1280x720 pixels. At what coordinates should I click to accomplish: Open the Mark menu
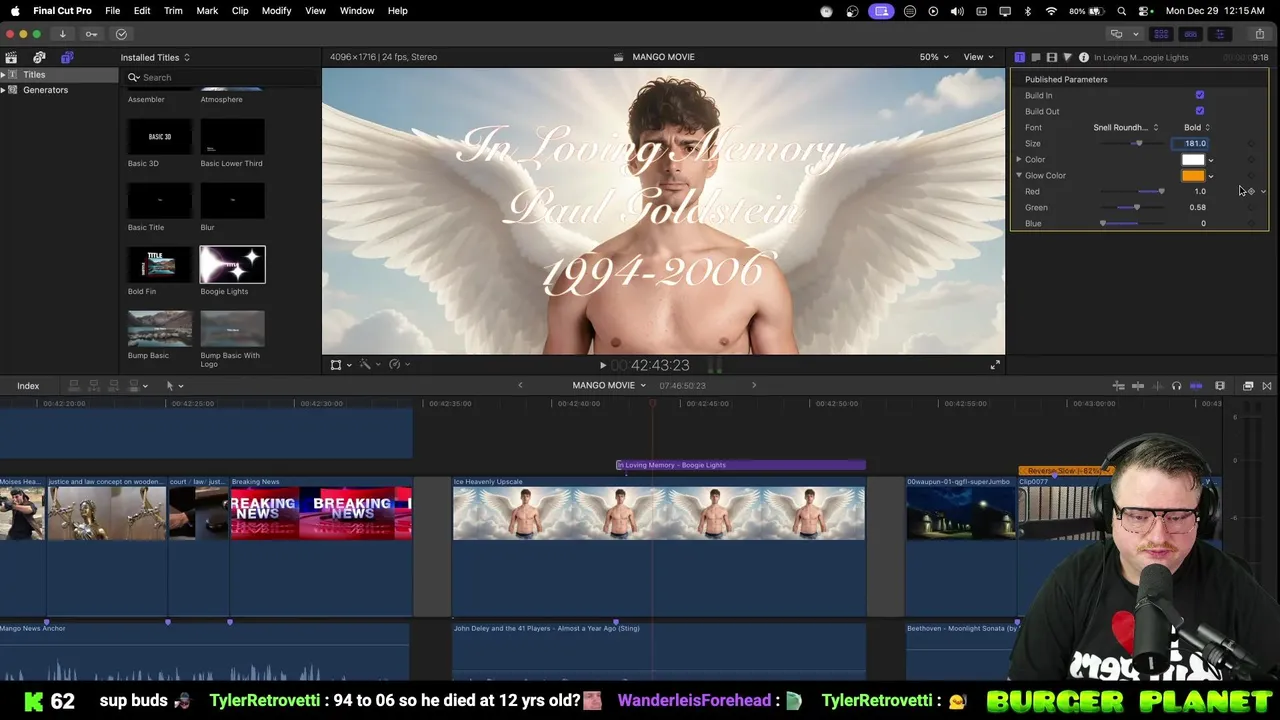pyautogui.click(x=207, y=11)
